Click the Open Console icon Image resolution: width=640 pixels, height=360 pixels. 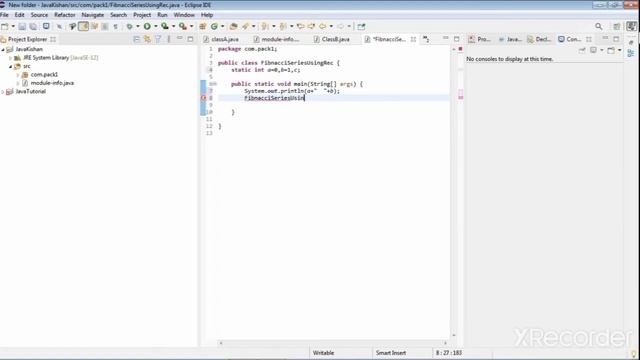click(x=611, y=50)
